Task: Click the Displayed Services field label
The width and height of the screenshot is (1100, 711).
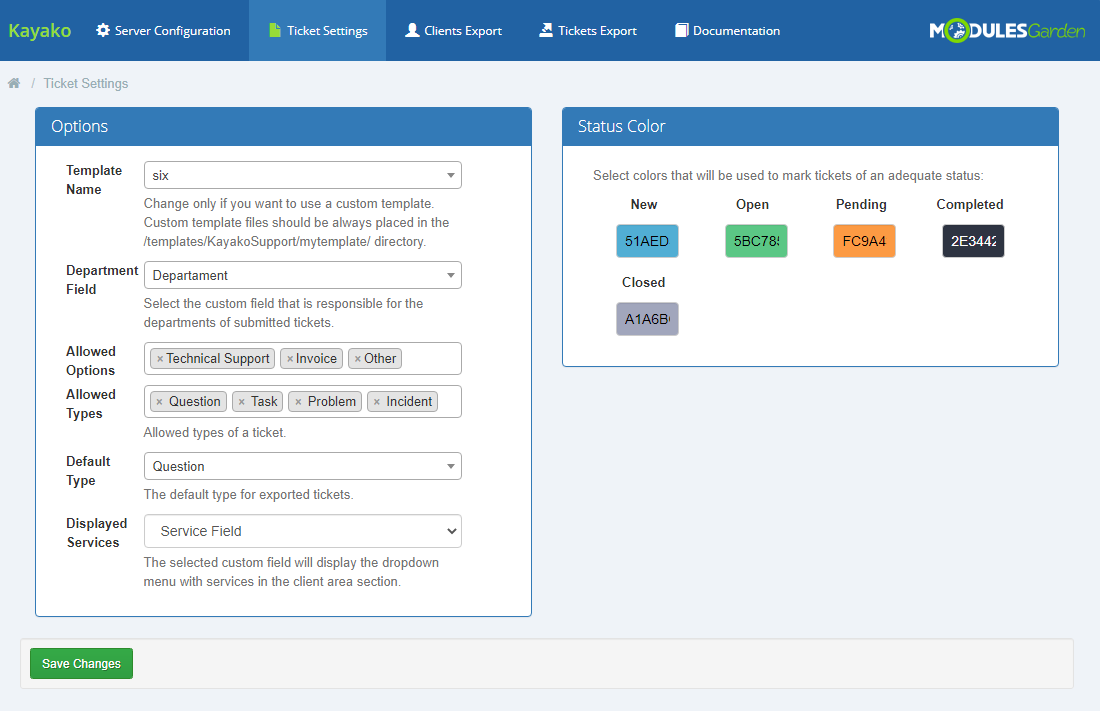Action: pyautogui.click(x=97, y=533)
